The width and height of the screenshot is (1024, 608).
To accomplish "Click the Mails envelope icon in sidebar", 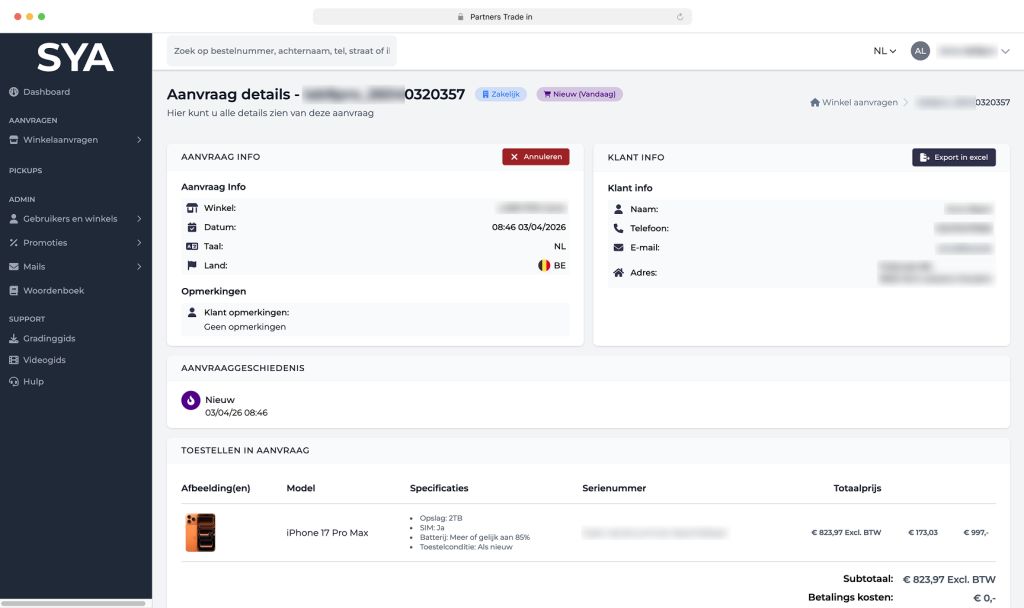I will 14,266.
